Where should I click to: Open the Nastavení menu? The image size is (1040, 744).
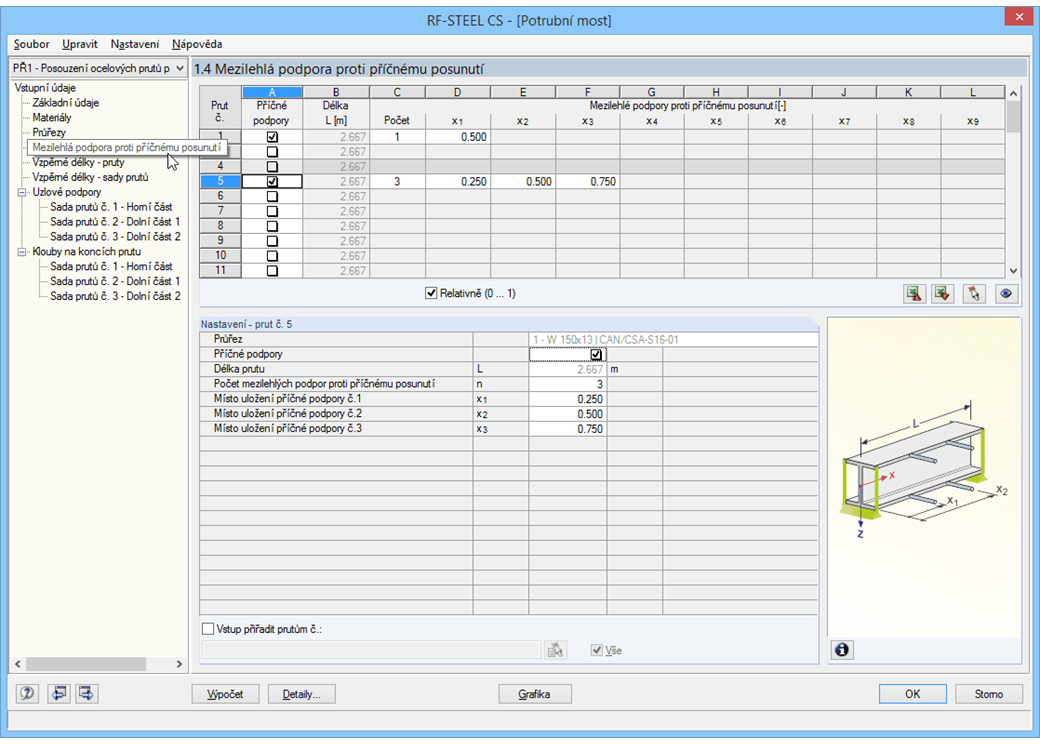[135, 44]
